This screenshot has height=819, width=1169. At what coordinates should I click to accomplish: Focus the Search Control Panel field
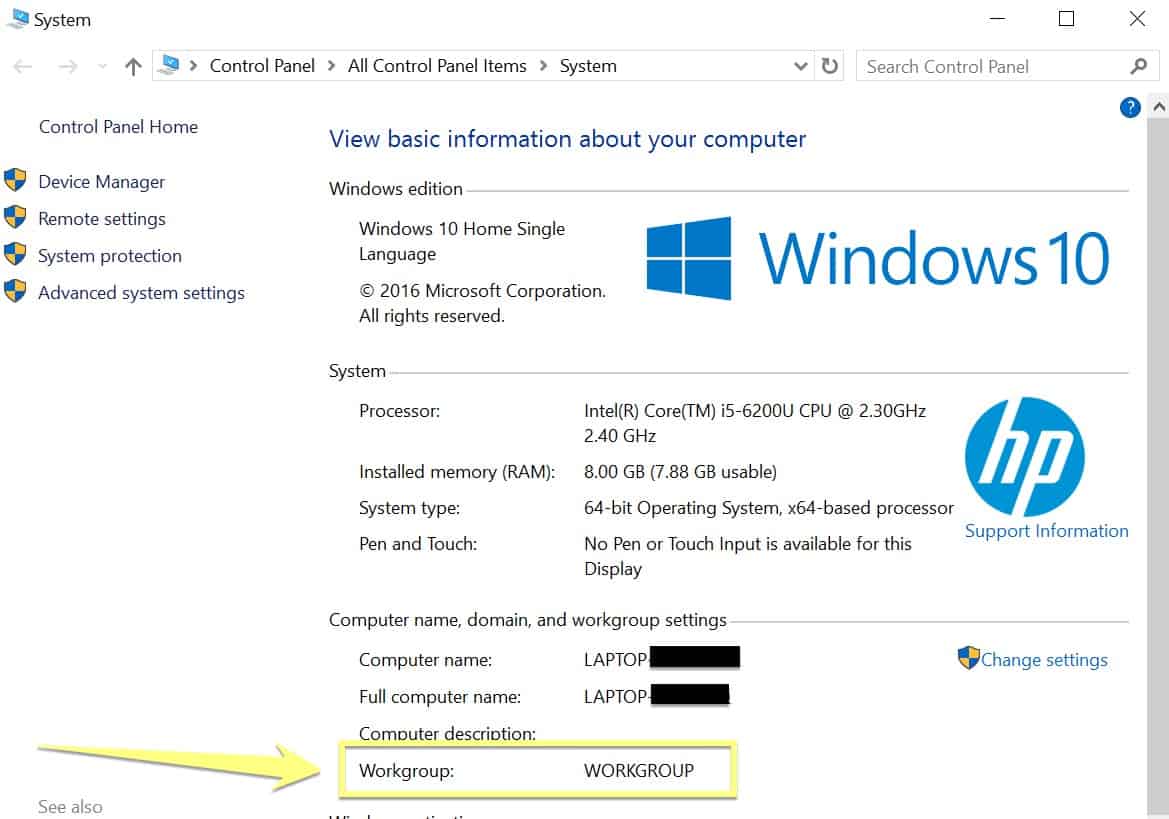pyautogui.click(x=1007, y=66)
